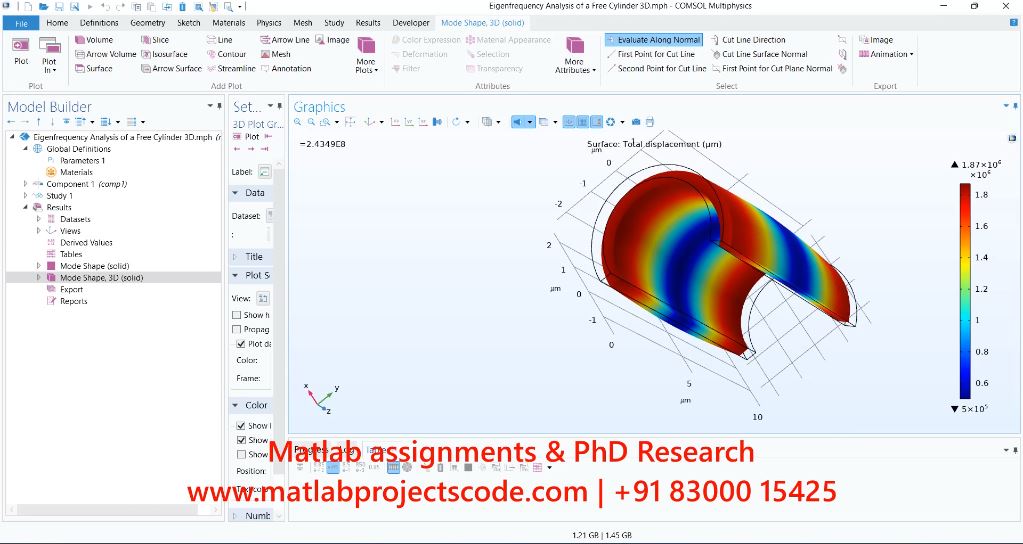Add a Volume plot from ribbon
Viewport: 1023px width, 544px height.
point(94,40)
